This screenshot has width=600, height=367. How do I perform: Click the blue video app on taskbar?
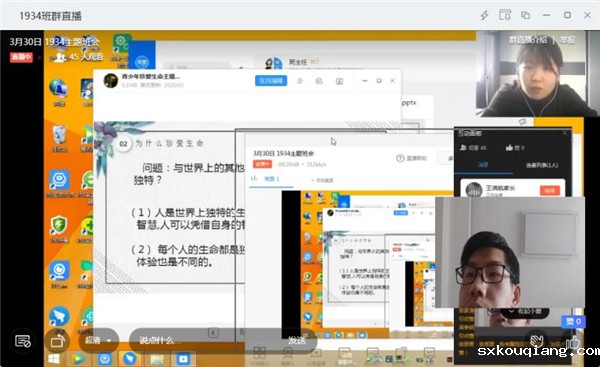pyautogui.click(x=183, y=359)
